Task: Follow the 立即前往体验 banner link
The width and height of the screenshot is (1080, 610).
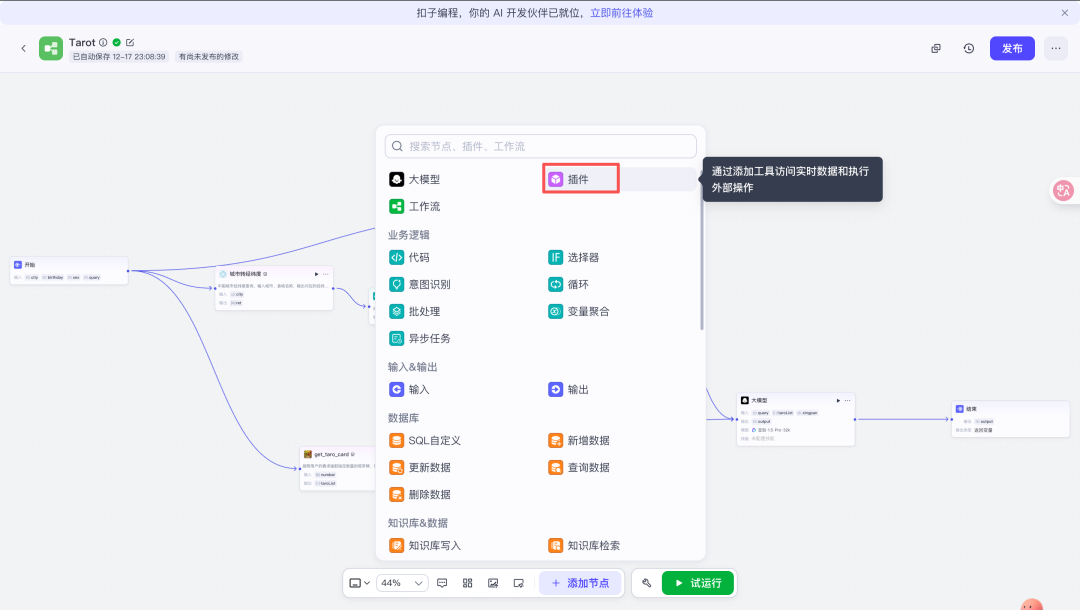Action: click(x=622, y=13)
